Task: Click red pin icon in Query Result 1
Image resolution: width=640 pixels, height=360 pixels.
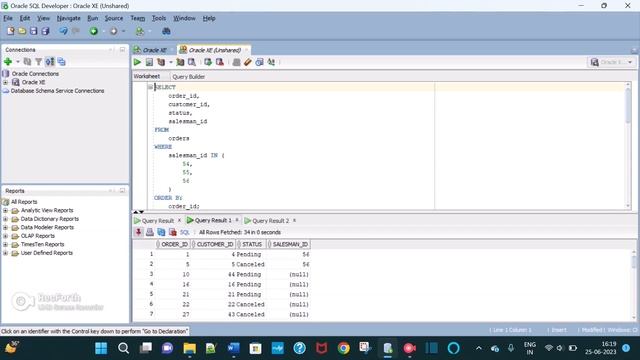Action: (138, 232)
